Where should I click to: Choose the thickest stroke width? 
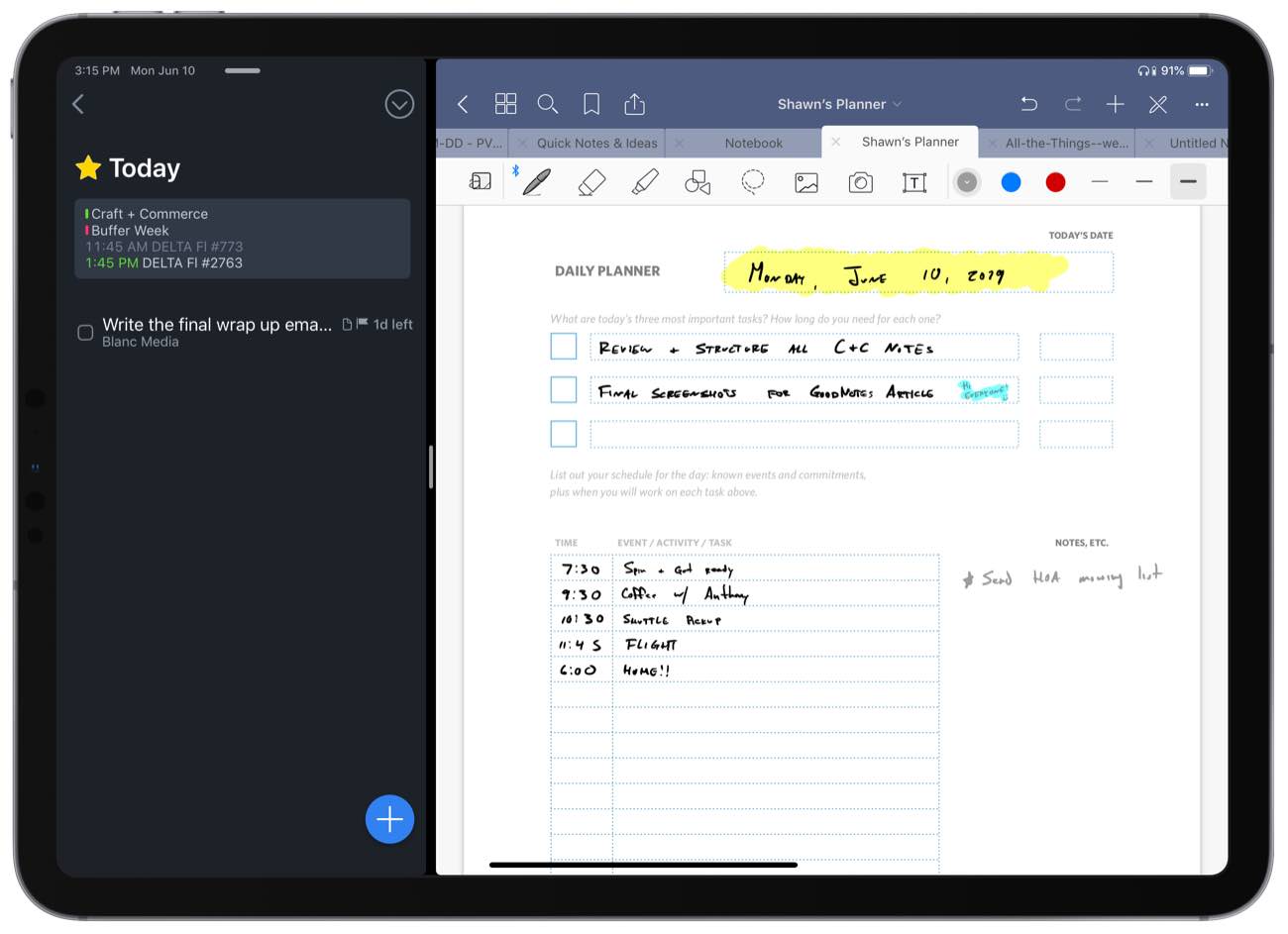[x=1187, y=182]
